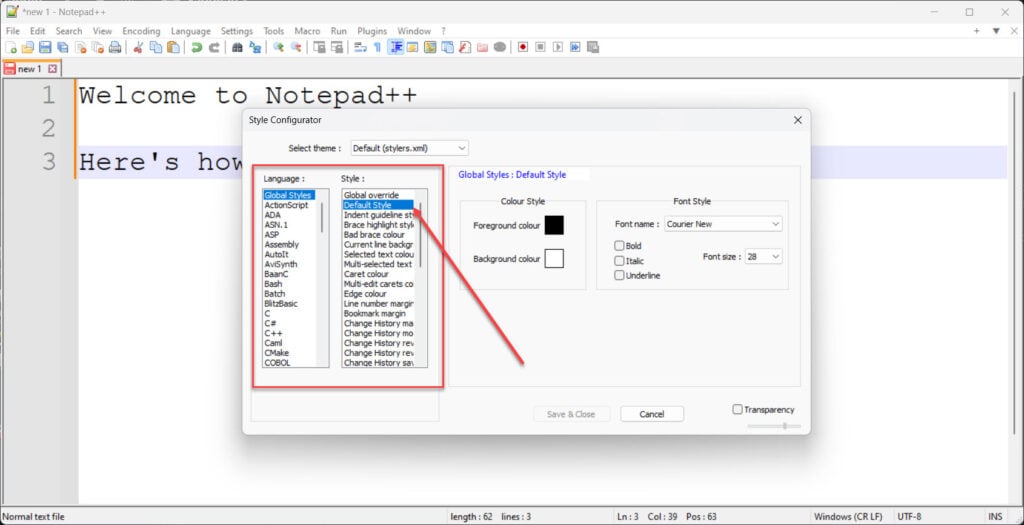Toggle Show all characters pilcrow icon

point(377,47)
